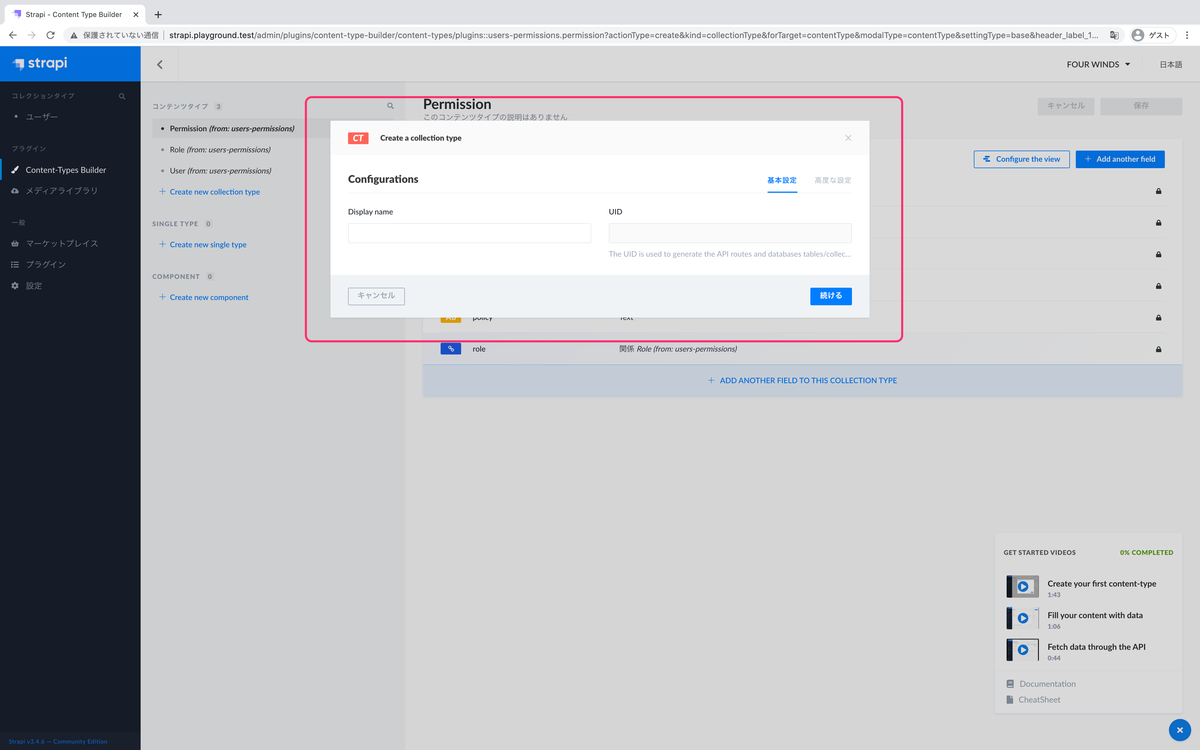1200x750 pixels.
Task: Click the Permission page title
Action: pyautogui.click(x=457, y=104)
